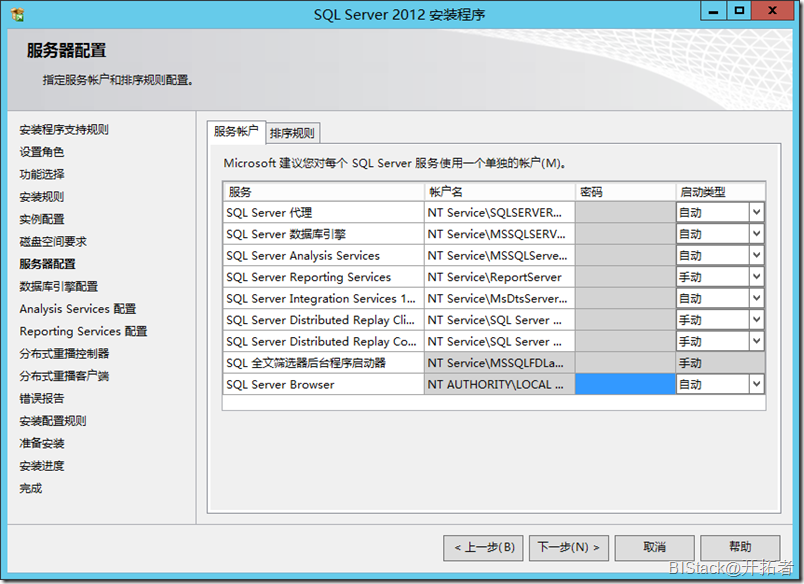Screen dimensions: 804x584
Task: Click password field for SQL Server 代理
Action: 625,212
